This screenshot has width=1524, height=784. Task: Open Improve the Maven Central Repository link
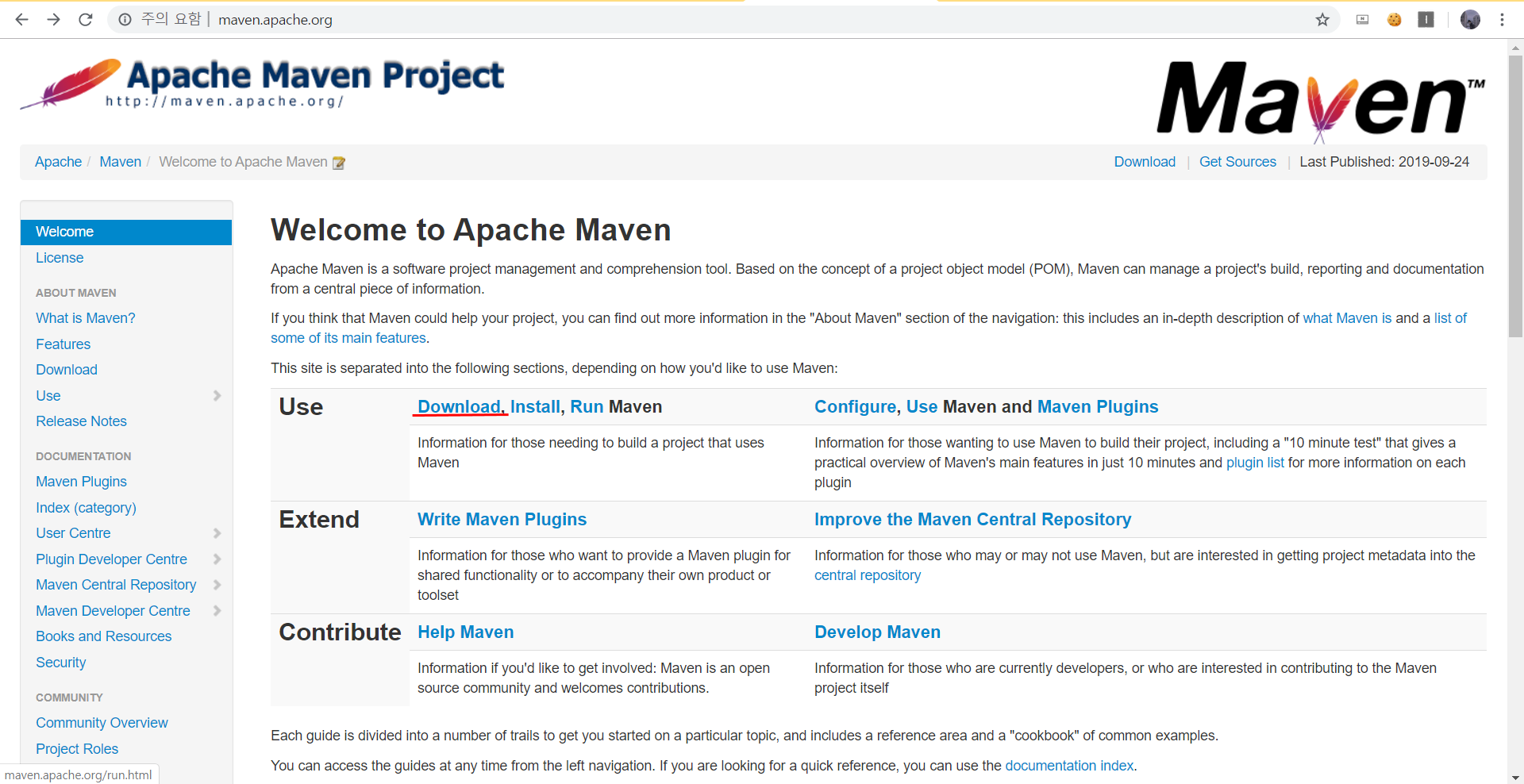972,520
